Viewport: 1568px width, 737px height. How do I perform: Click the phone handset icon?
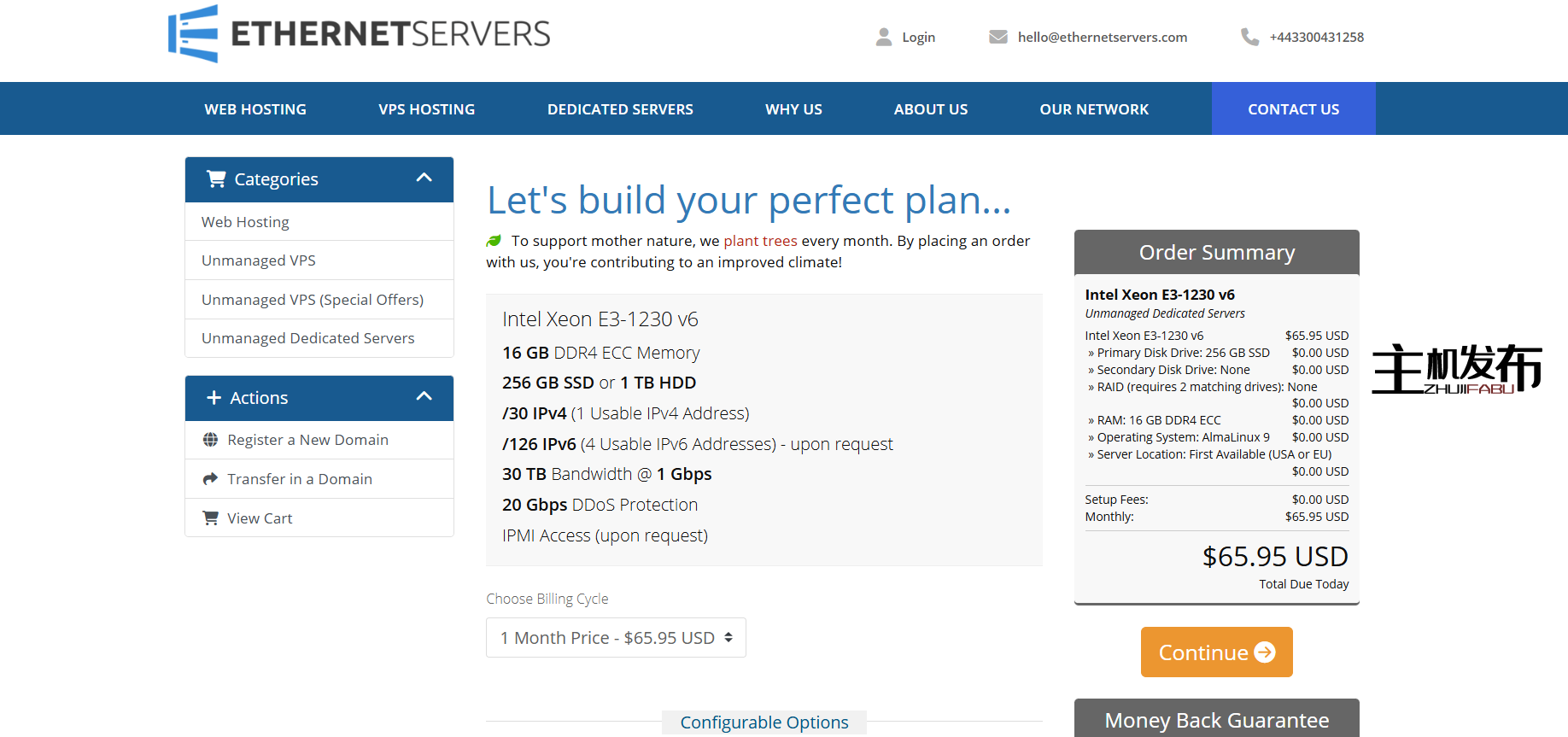coord(1249,37)
